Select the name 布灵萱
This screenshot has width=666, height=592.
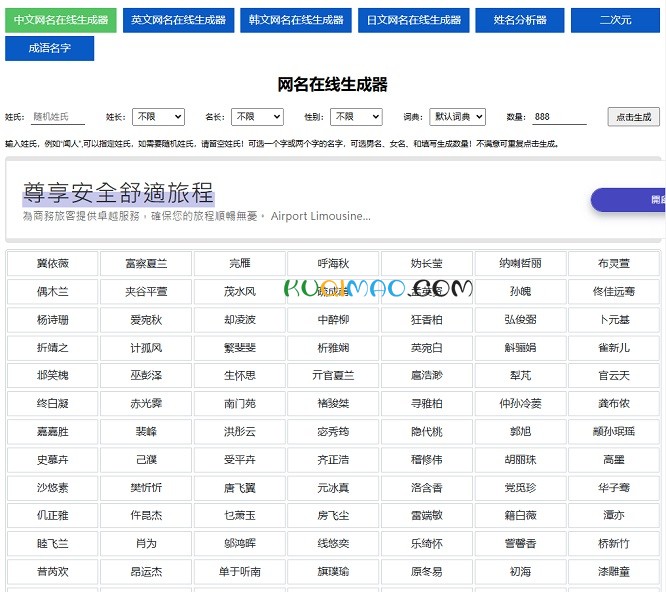[614, 264]
